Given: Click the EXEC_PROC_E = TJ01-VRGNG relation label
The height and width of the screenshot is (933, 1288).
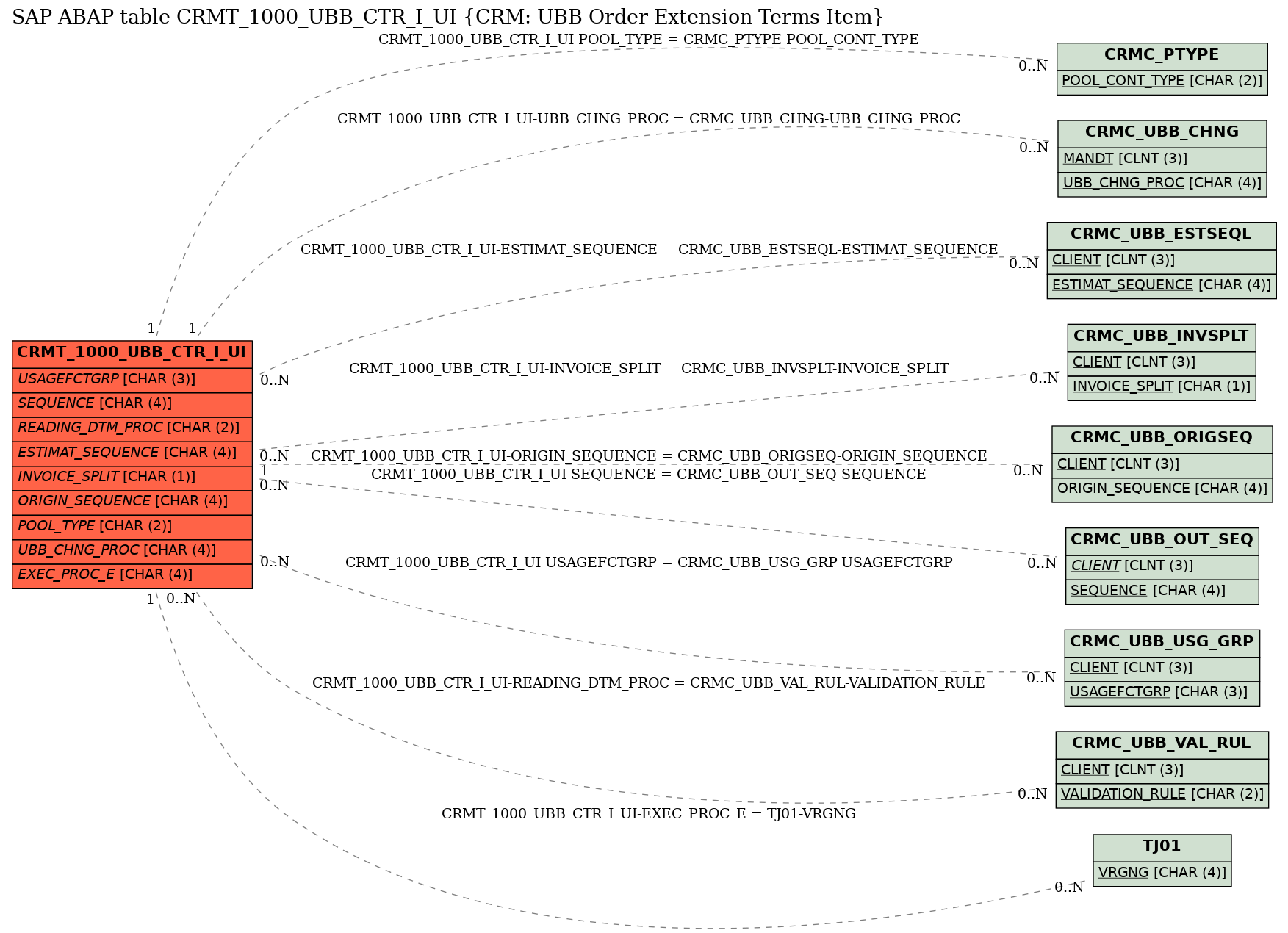Looking at the screenshot, I should (x=648, y=814).
